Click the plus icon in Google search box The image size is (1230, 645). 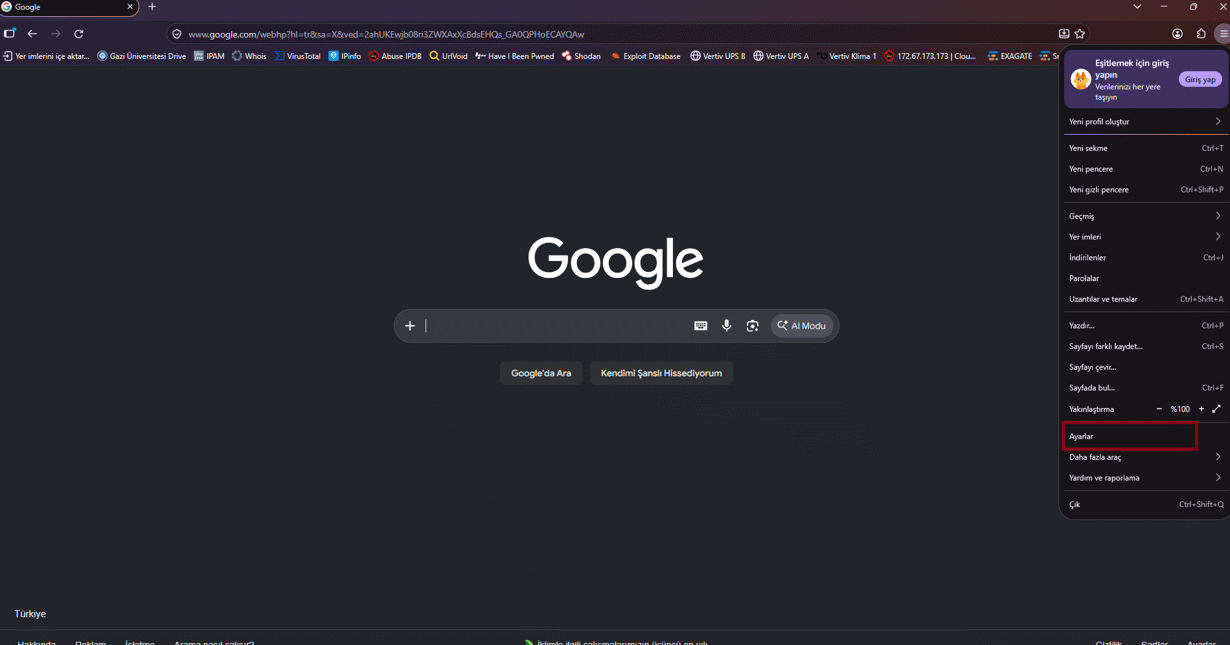coord(410,326)
